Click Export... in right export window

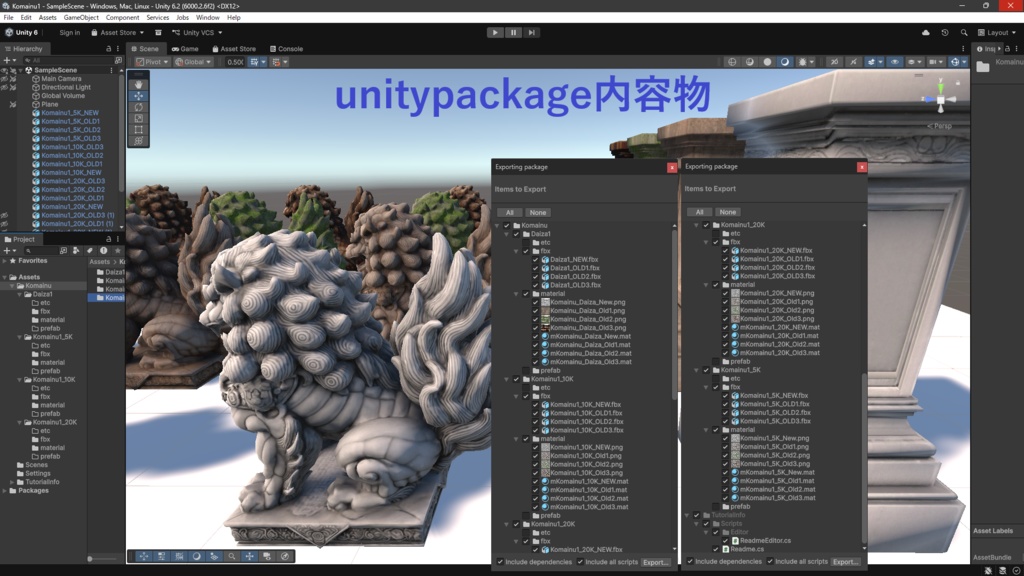(x=844, y=562)
